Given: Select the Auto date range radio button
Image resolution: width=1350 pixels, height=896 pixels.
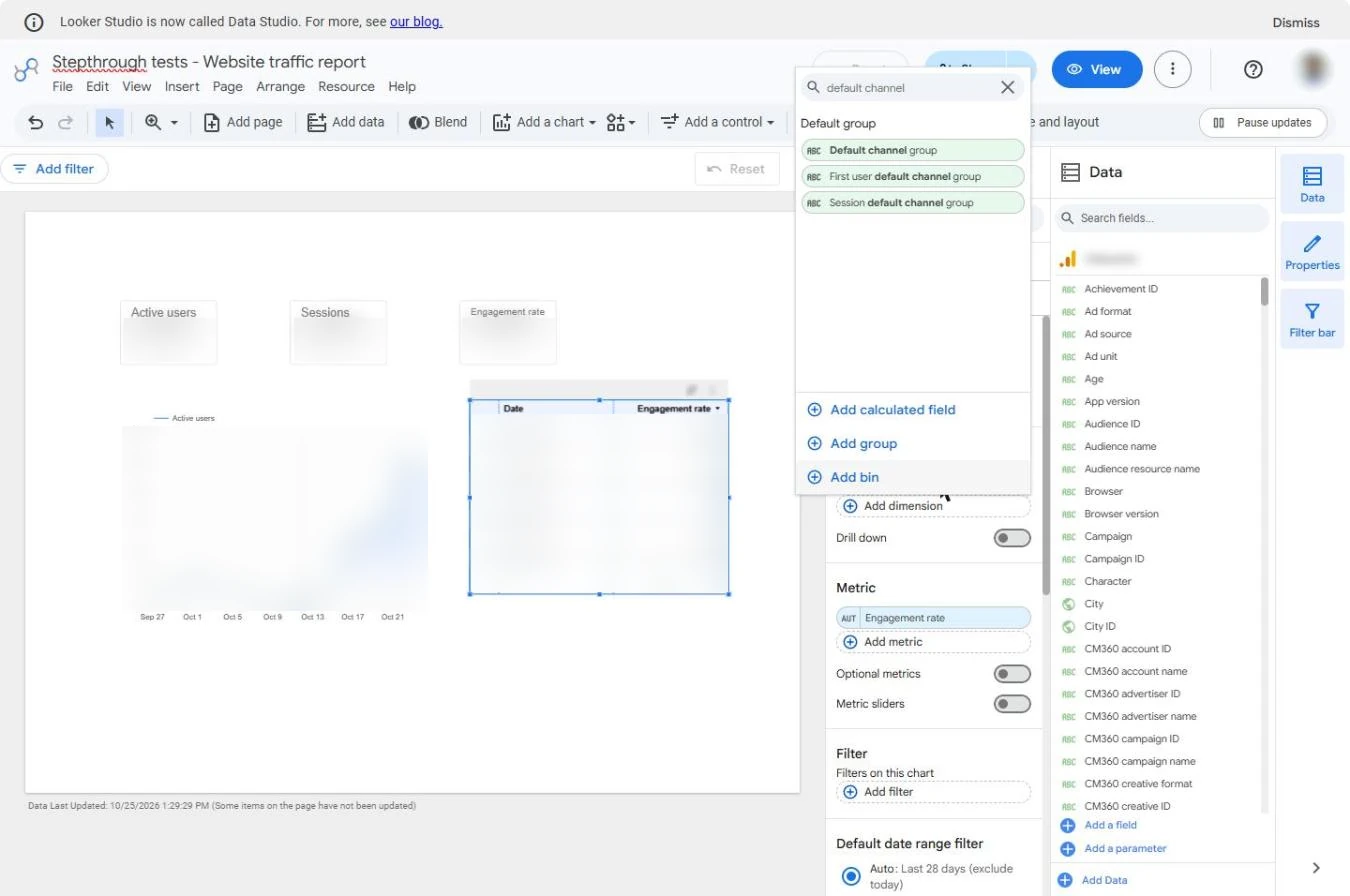Looking at the screenshot, I should tap(851, 876).
